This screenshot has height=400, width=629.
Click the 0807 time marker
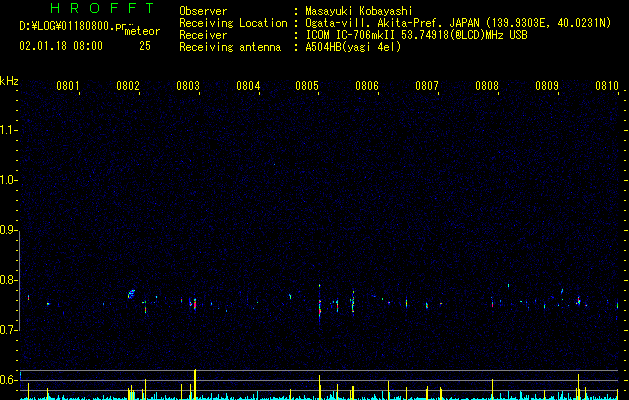[426, 85]
